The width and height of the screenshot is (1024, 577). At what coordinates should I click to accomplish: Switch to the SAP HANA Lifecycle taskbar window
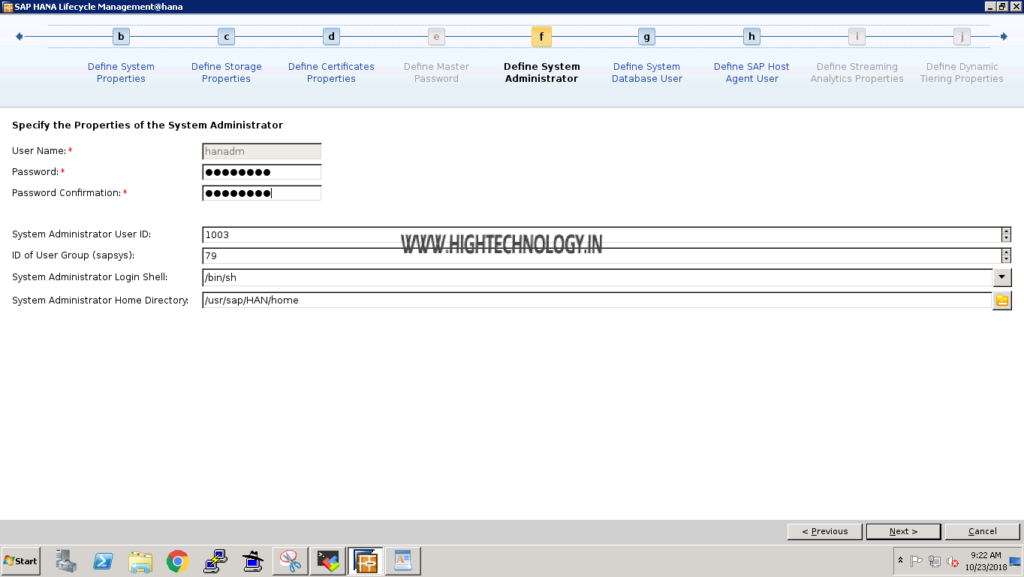366,561
